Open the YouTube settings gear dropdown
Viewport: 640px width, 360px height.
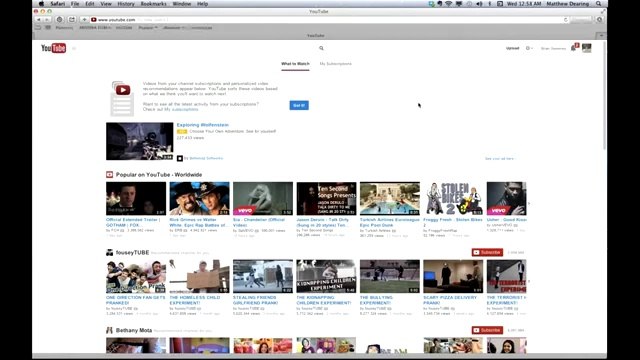point(529,48)
